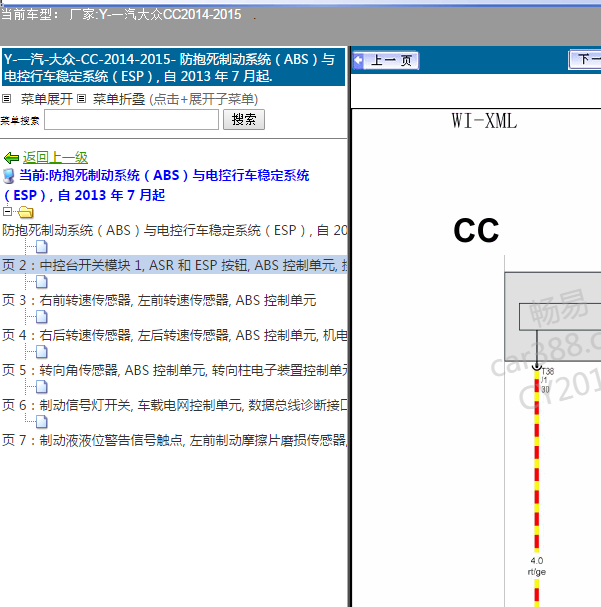
Task: Click the document icon above 页 4
Action: (42, 317)
